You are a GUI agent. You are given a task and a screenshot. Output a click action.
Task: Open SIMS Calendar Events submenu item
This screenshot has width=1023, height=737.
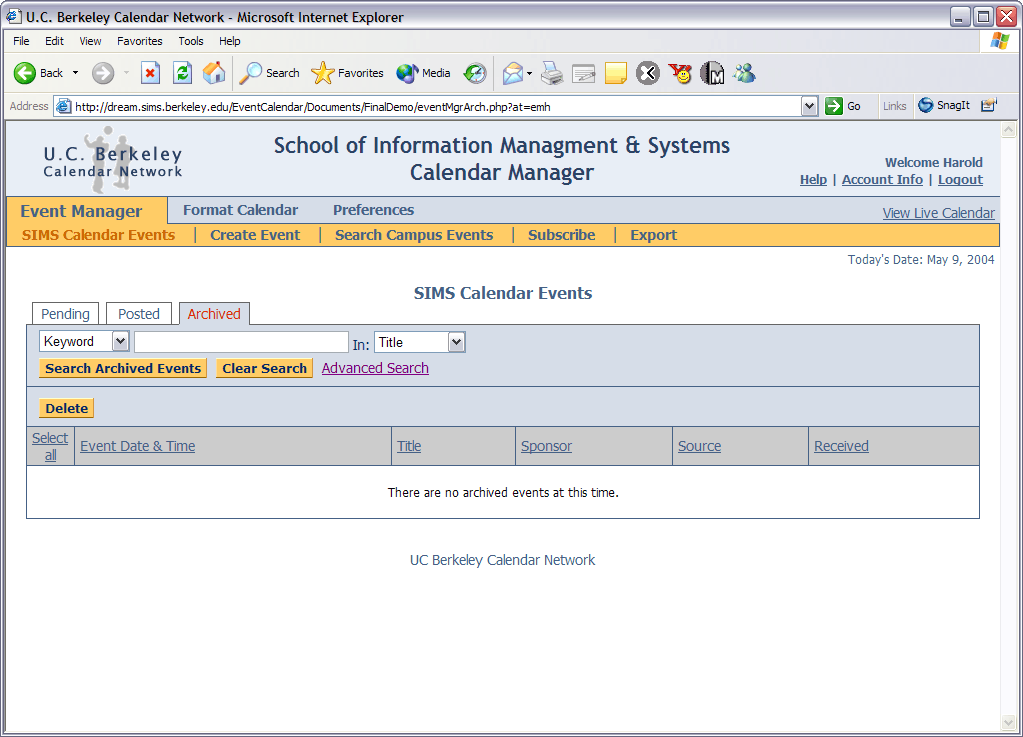pos(99,235)
